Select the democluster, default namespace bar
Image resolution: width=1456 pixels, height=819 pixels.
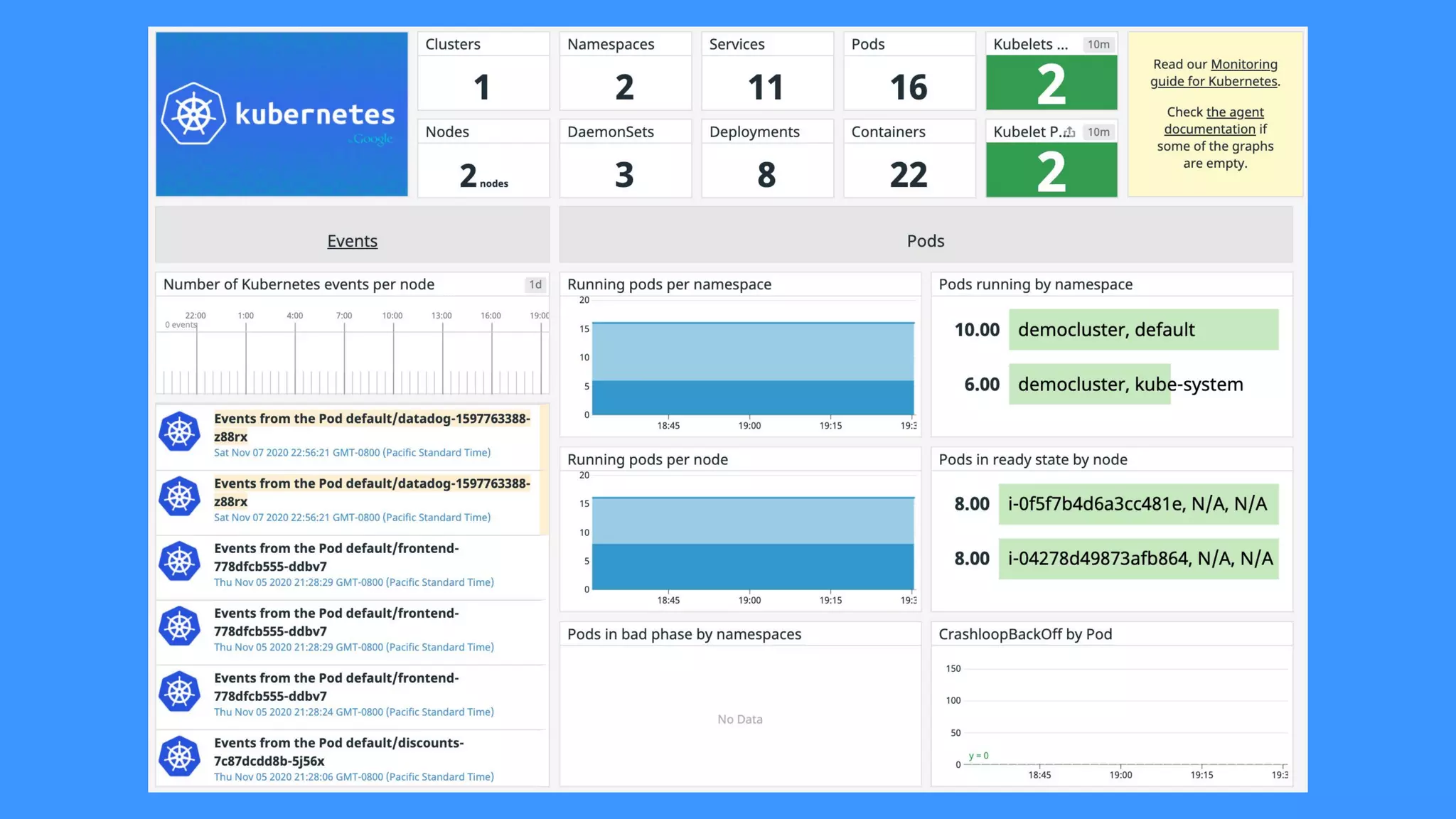click(x=1142, y=329)
